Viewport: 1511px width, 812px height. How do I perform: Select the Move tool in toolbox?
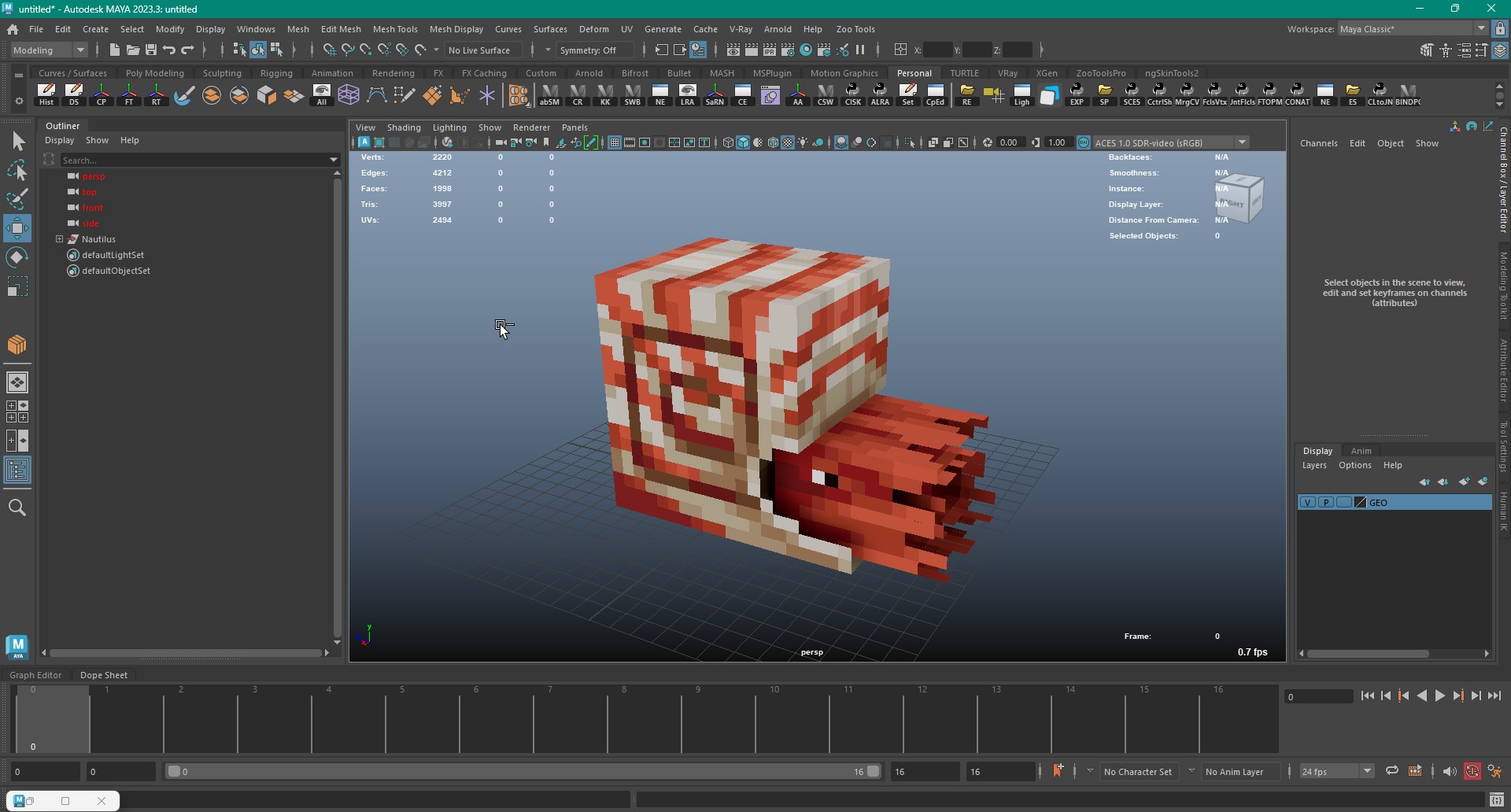coord(17,228)
